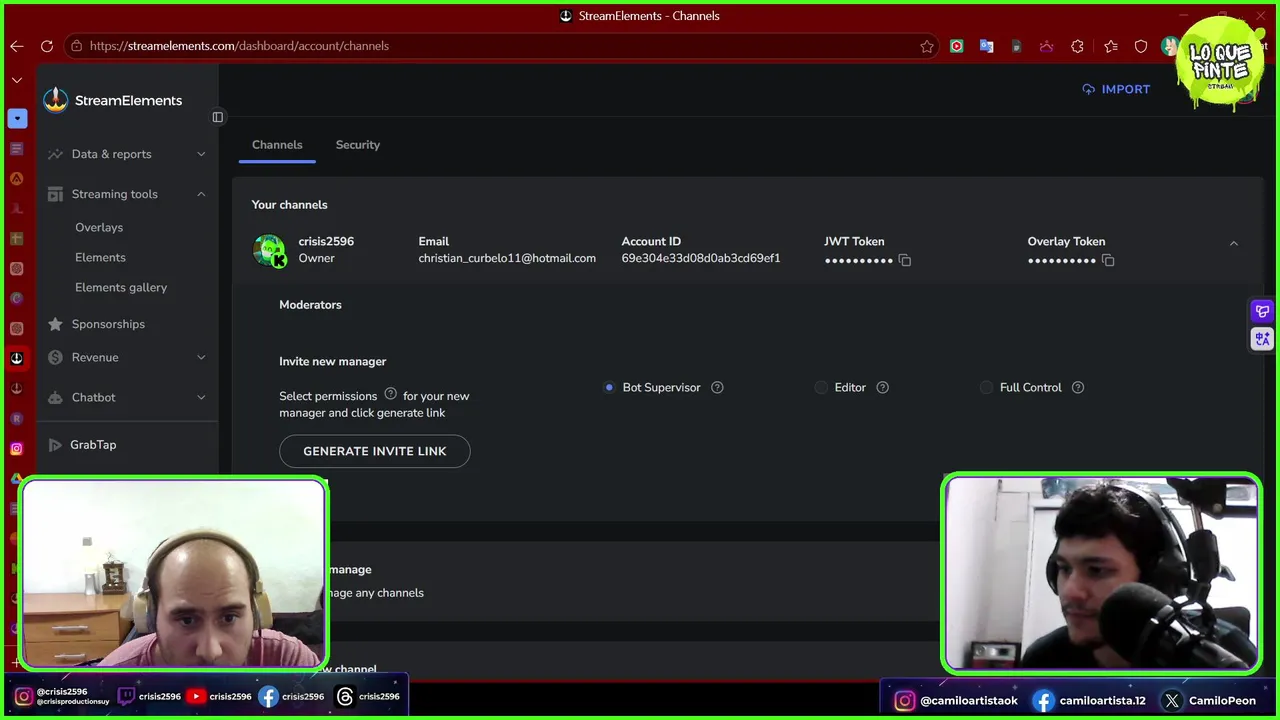Open the favorites list icon

point(1111,46)
